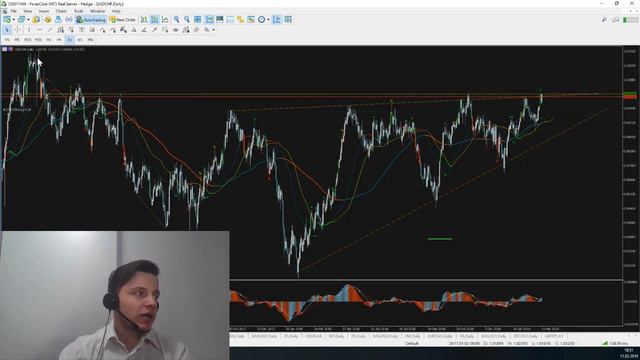Zoom out of the chart
Image resolution: width=640 pixels, height=360 pixels.
click(x=187, y=20)
